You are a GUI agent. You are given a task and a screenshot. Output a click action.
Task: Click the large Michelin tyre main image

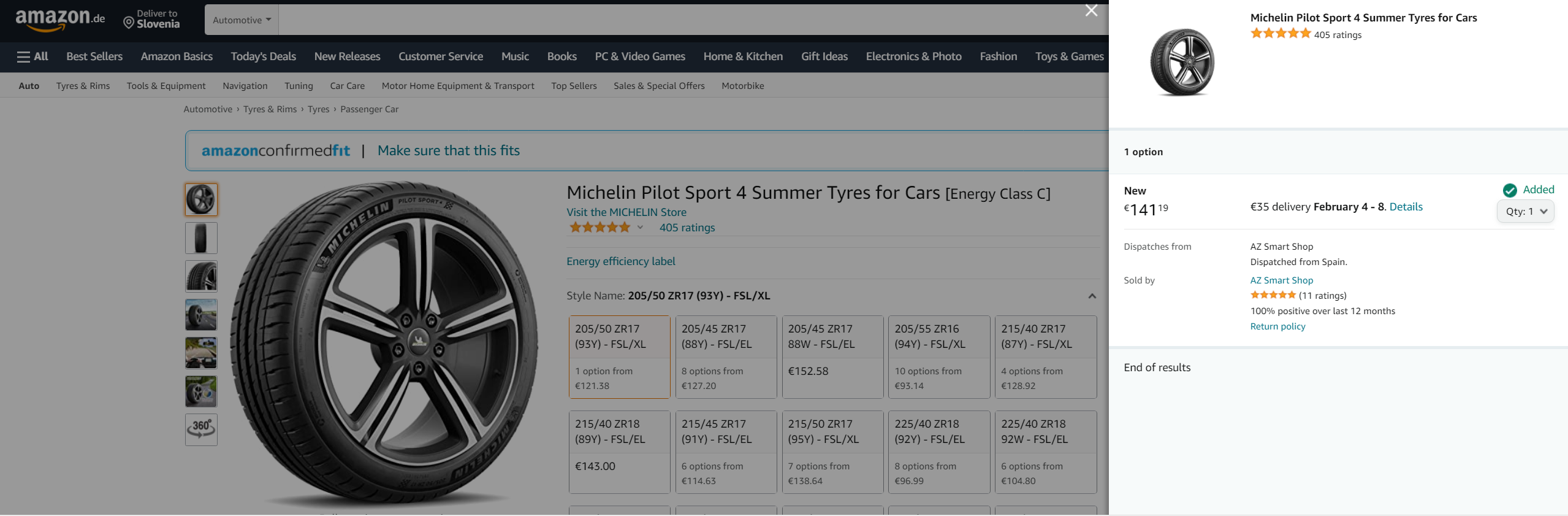point(385,345)
